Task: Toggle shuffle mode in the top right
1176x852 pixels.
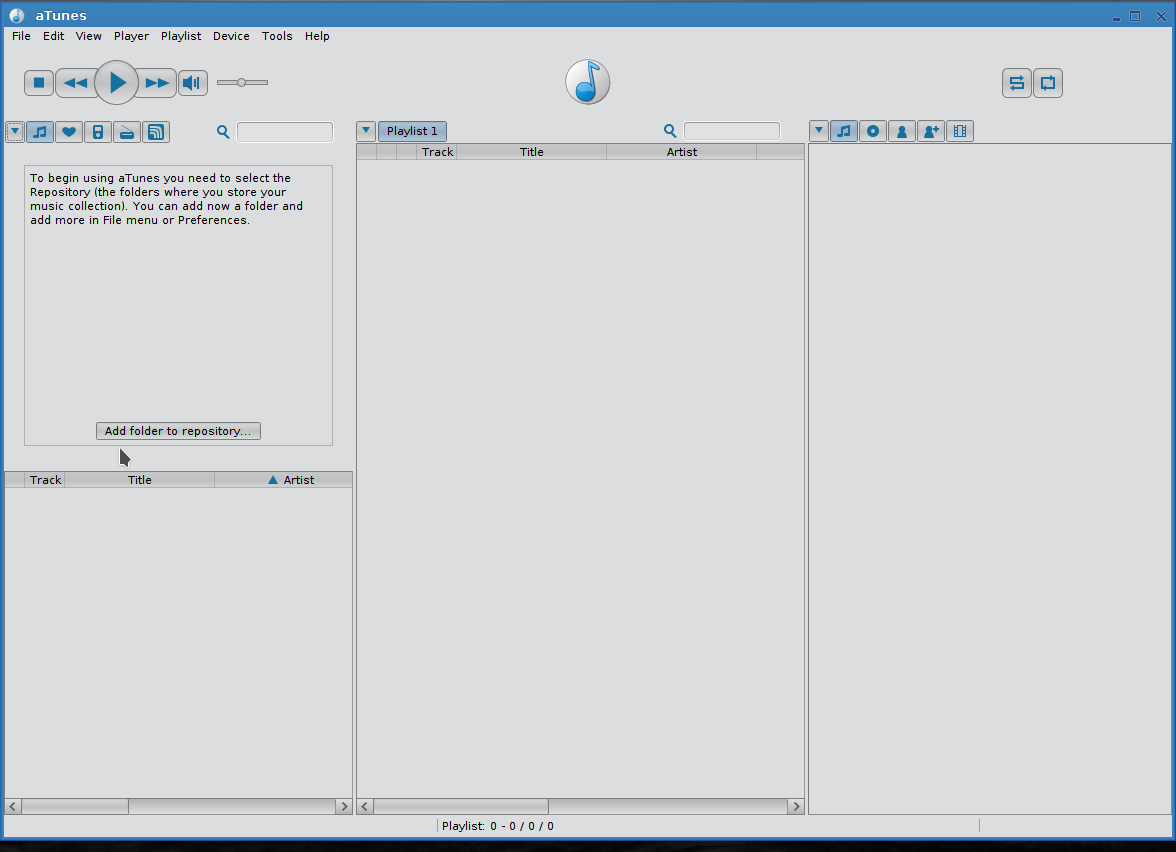Action: pyautogui.click(x=1017, y=82)
